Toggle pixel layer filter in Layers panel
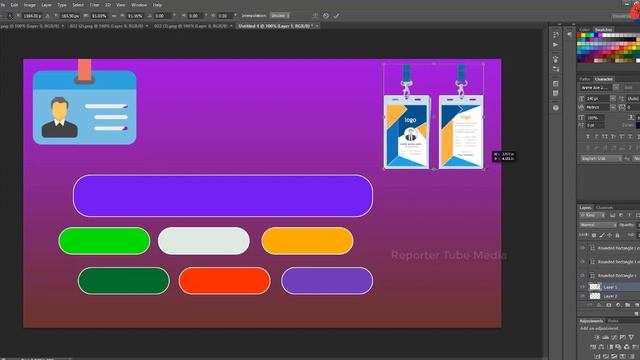The width and height of the screenshot is (640, 360). 613,216
